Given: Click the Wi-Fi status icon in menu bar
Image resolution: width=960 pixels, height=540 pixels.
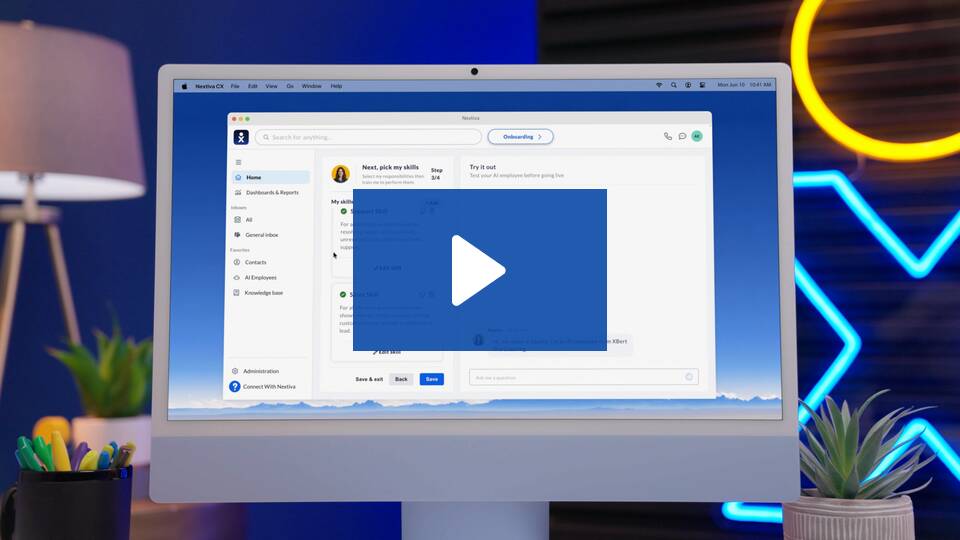Looking at the screenshot, I should [659, 85].
